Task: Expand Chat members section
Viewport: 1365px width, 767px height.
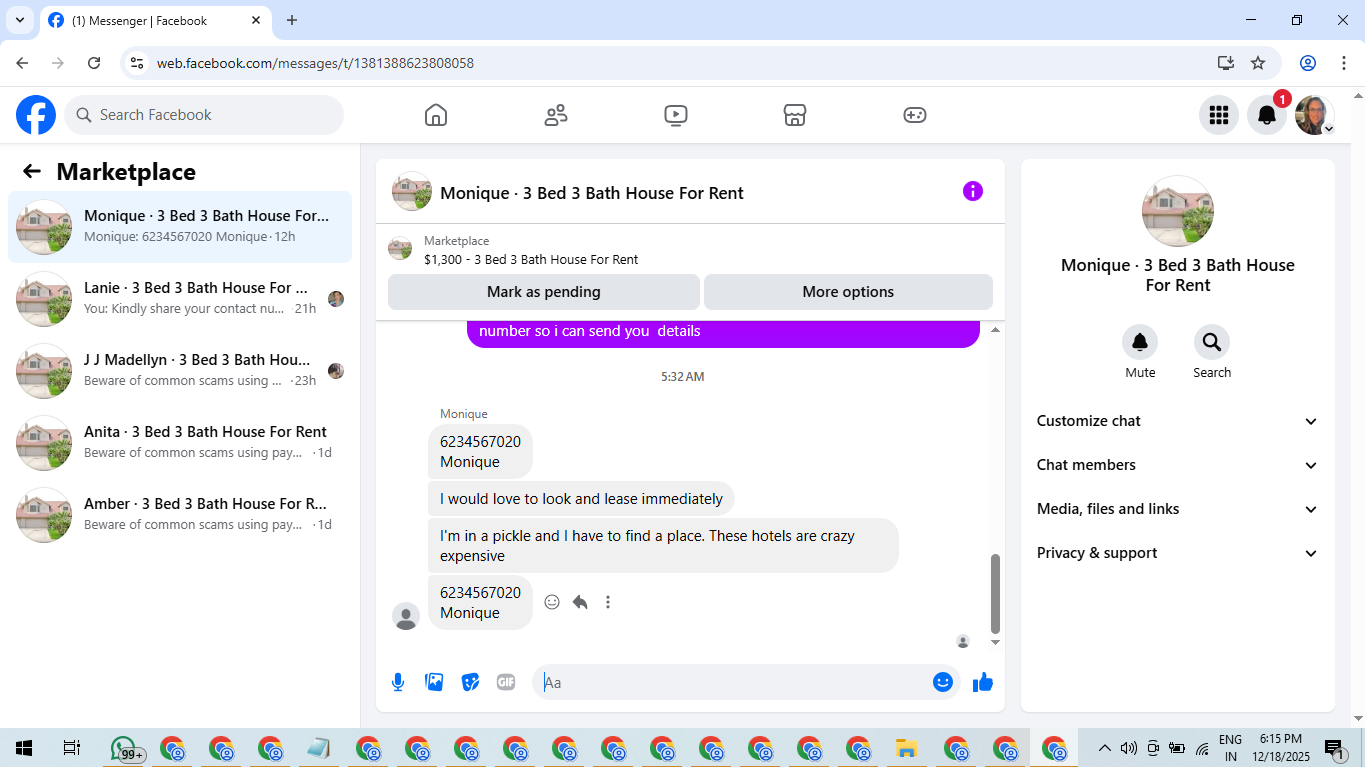Action: [1178, 465]
